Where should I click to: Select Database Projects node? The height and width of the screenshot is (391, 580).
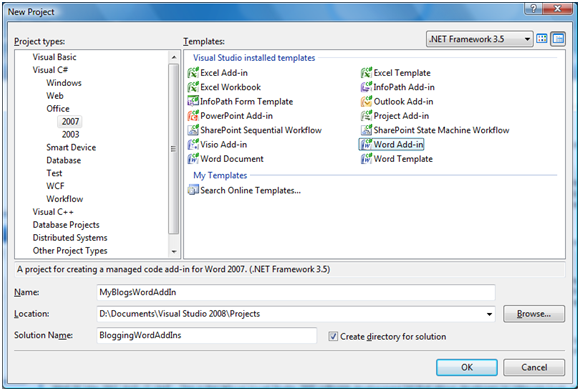click(66, 225)
